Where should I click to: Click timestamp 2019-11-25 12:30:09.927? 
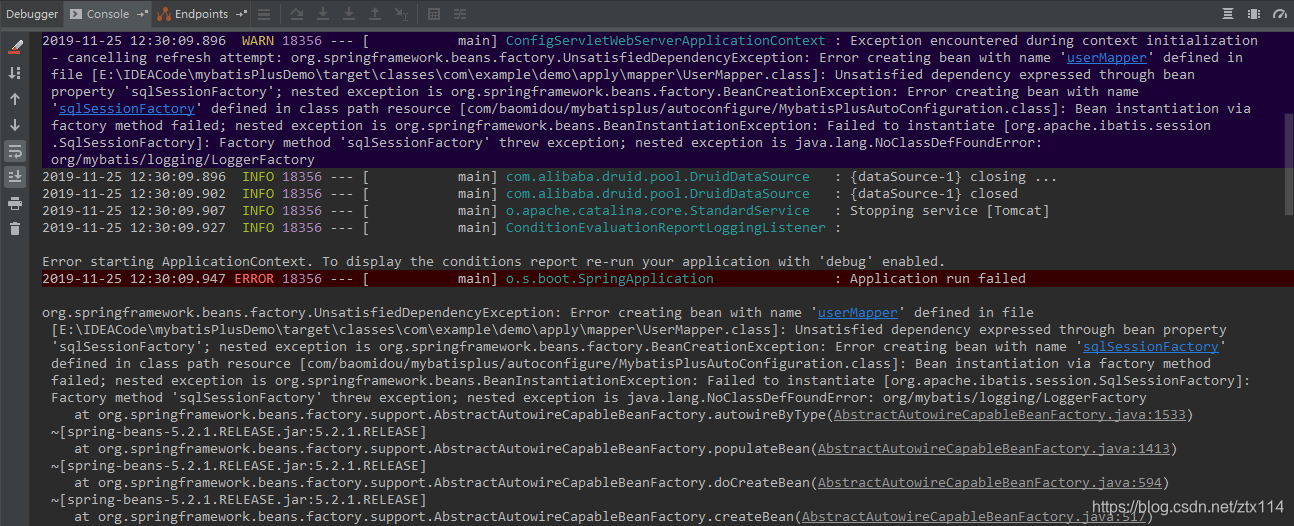[x=134, y=228]
